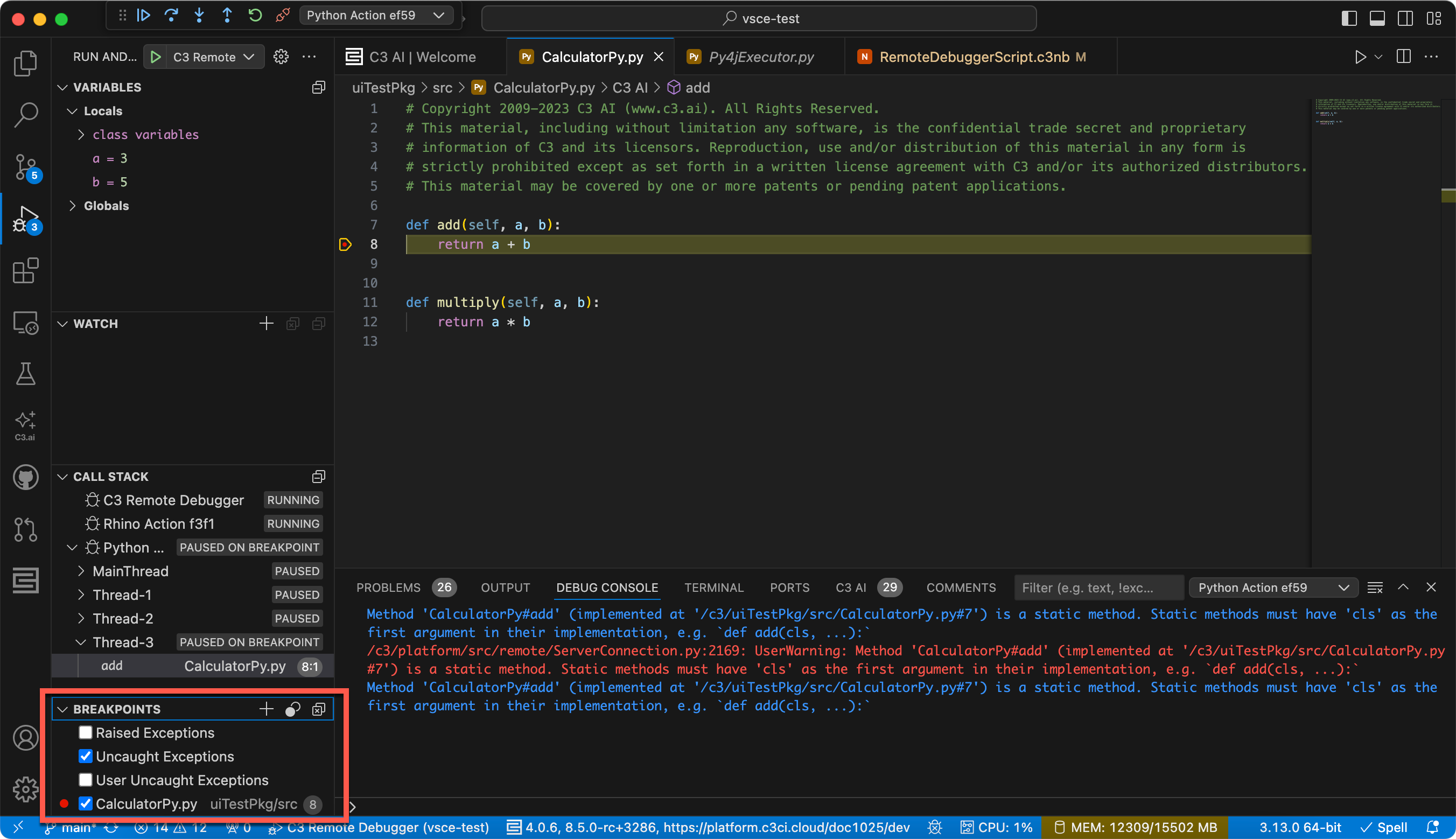This screenshot has height=839, width=1456.
Task: Click the Restart debug session icon
Action: [x=255, y=16]
